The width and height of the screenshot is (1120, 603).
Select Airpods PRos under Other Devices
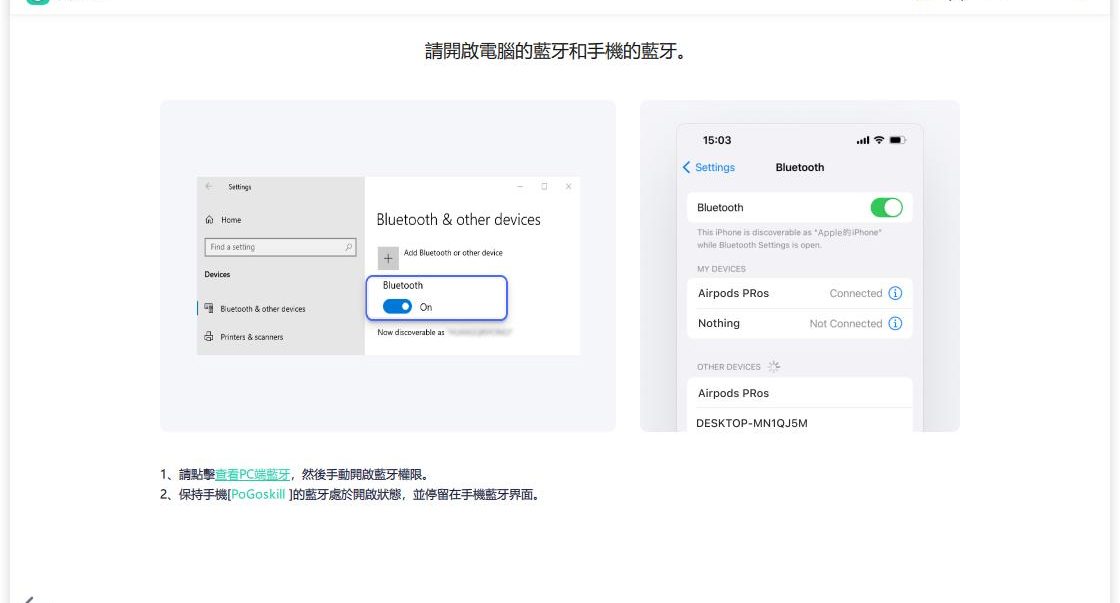click(734, 393)
